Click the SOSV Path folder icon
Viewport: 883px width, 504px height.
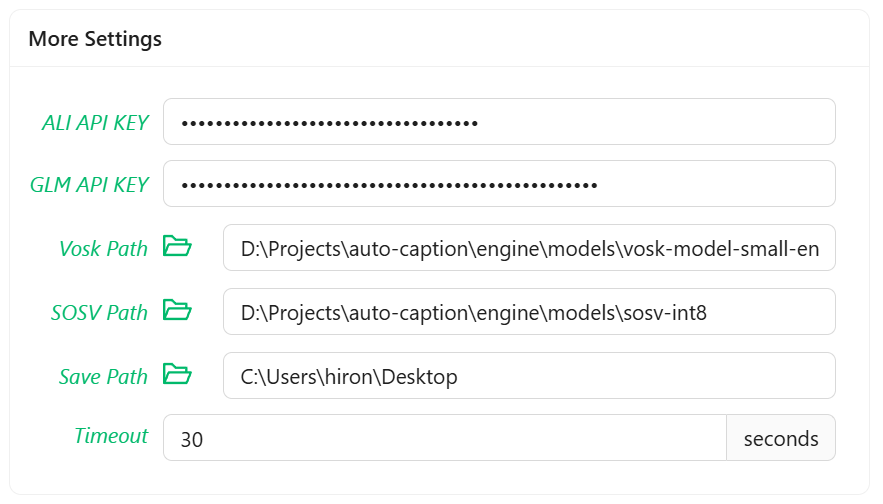(177, 310)
